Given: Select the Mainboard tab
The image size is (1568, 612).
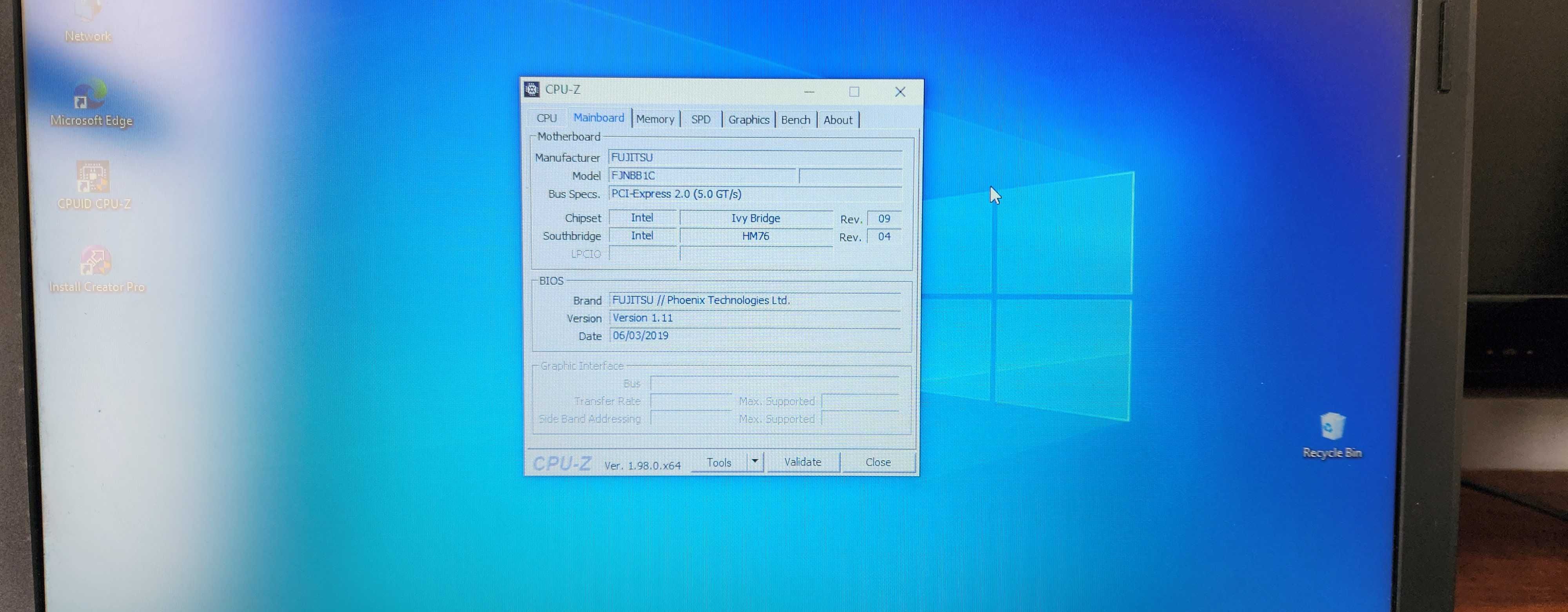Looking at the screenshot, I should point(598,118).
